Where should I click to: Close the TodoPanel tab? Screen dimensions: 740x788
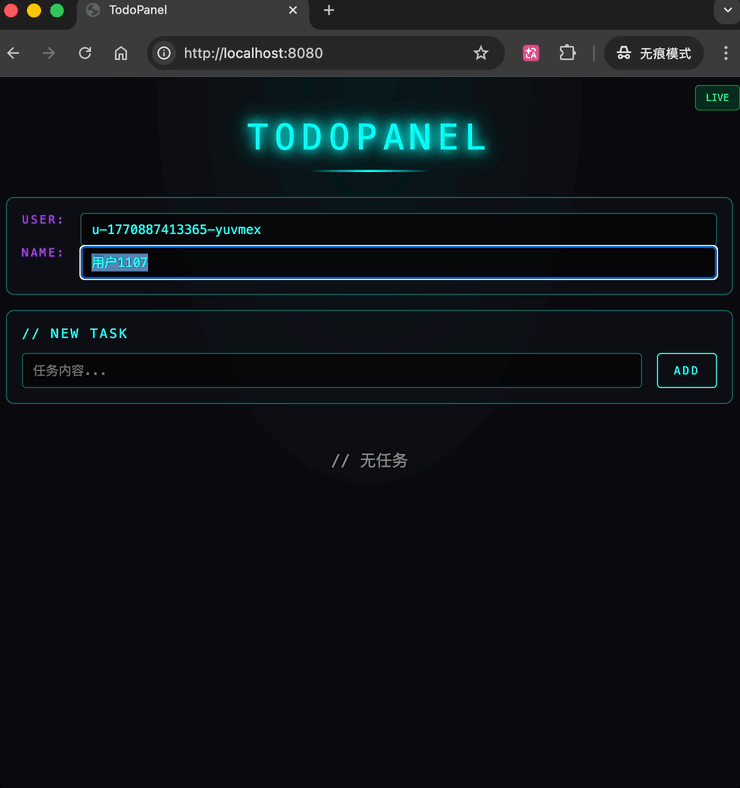[293, 11]
